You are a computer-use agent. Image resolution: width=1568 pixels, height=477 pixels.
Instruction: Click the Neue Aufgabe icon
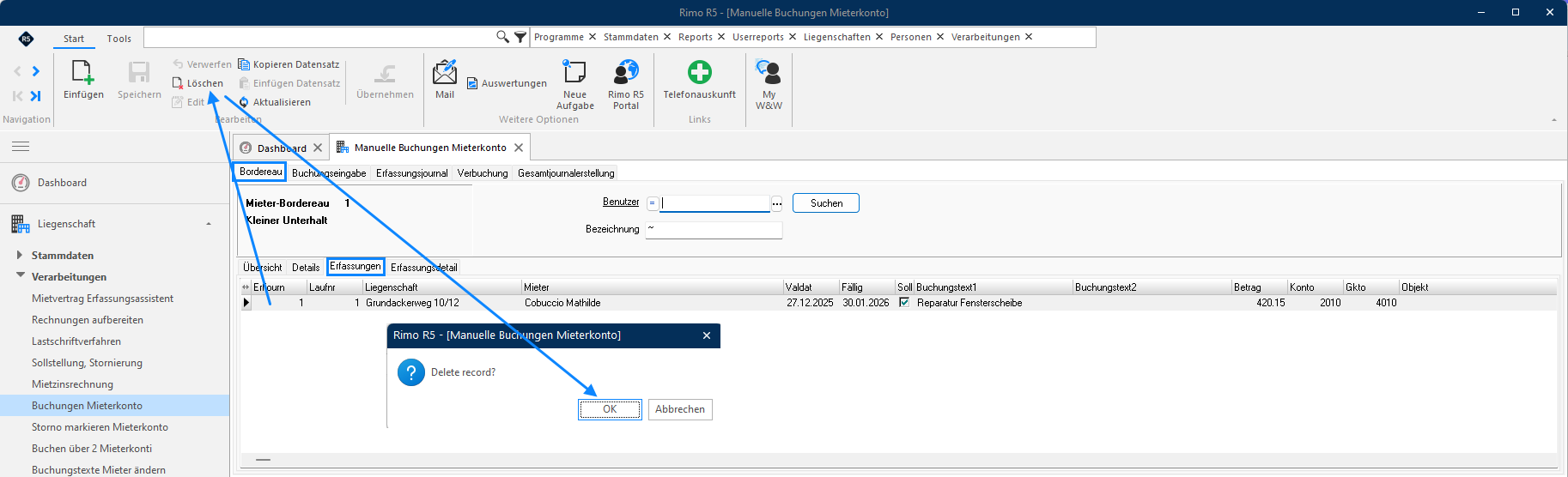click(x=574, y=72)
